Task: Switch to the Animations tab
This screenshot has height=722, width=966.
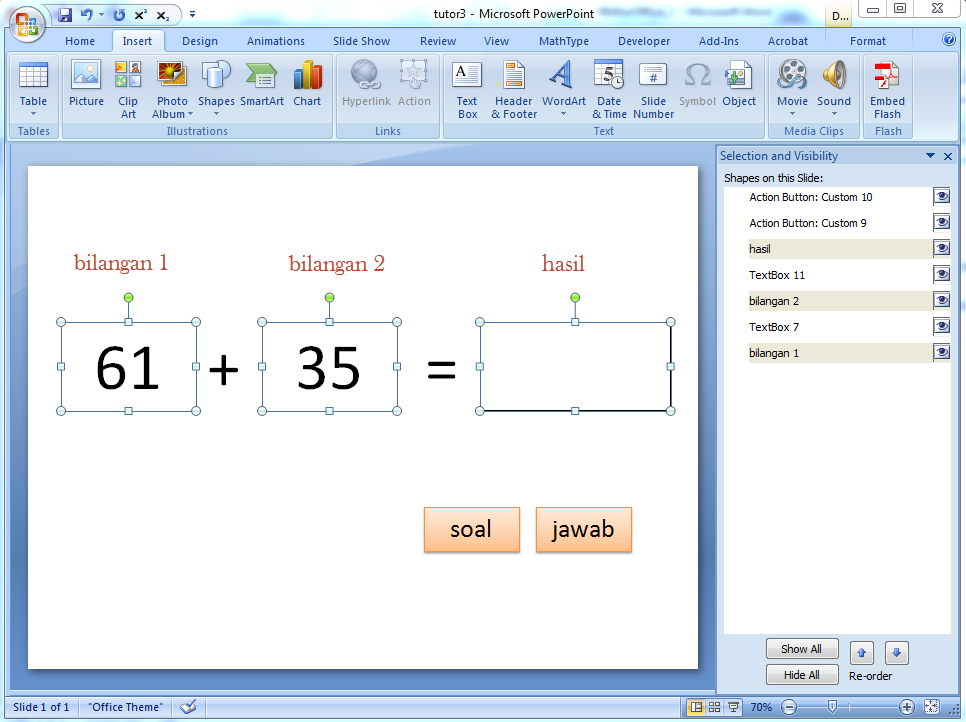Action: point(276,41)
